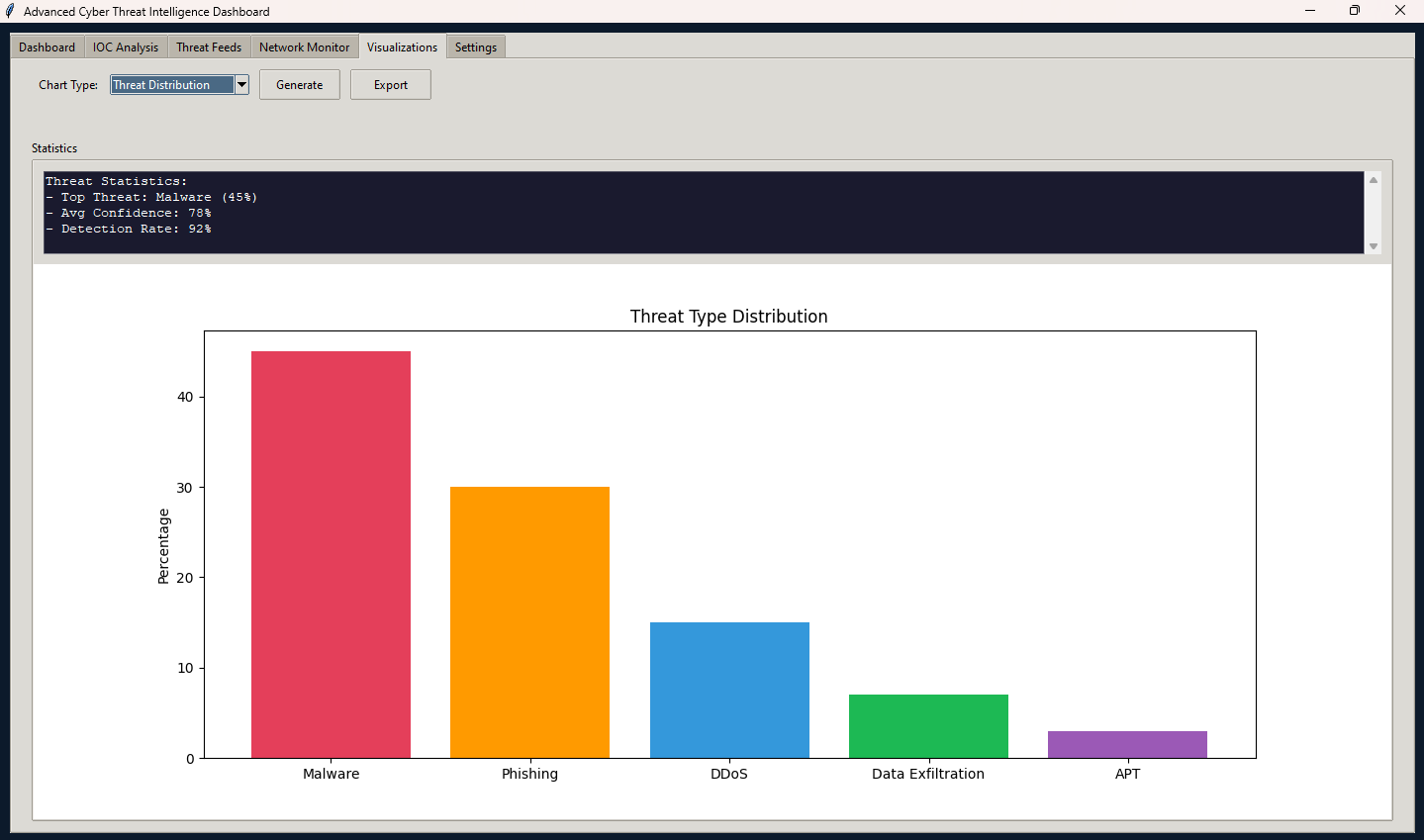Select the Visualizations tab
This screenshot has height=840, width=1424.
(402, 47)
